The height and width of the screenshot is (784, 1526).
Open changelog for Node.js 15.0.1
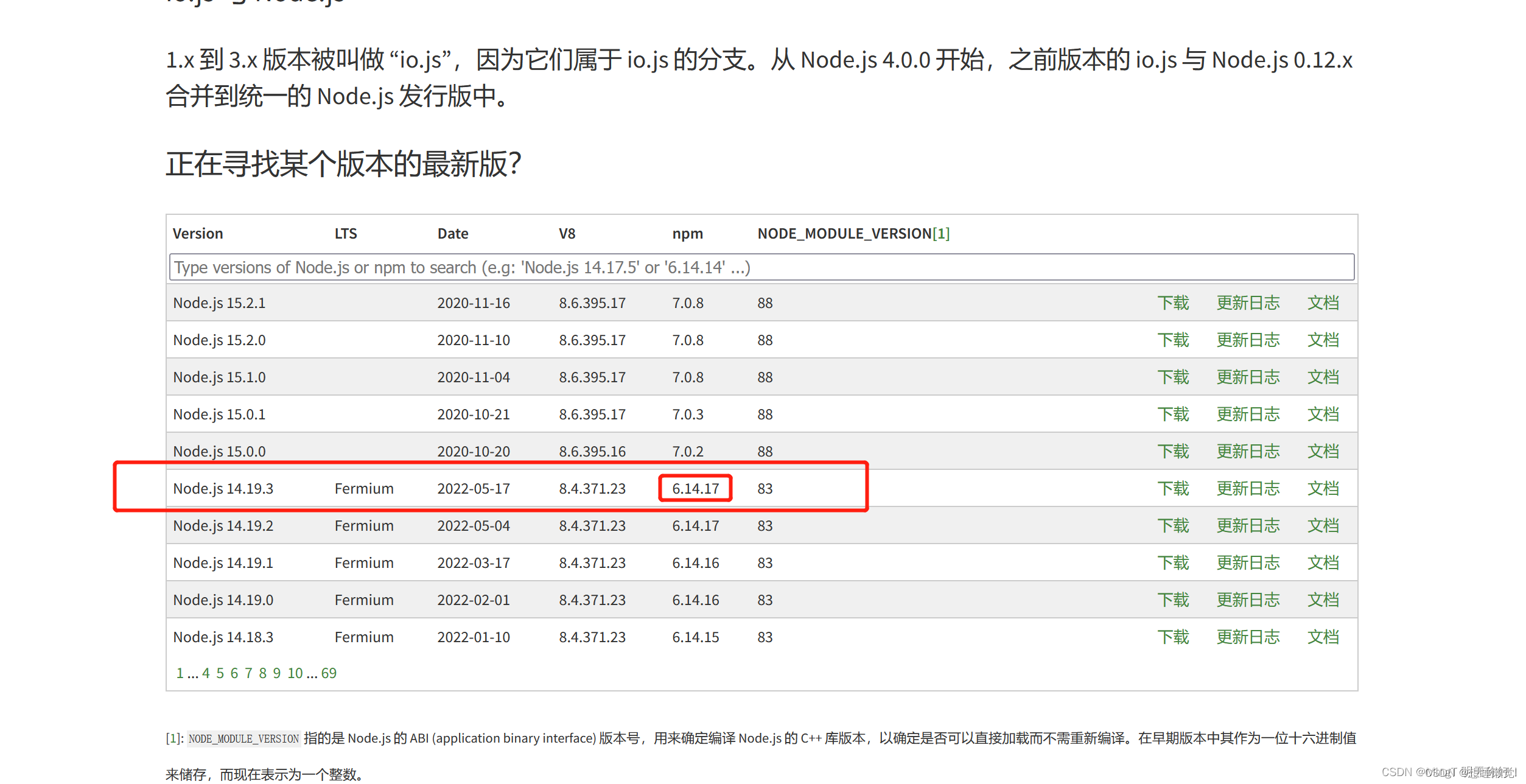tap(1247, 415)
